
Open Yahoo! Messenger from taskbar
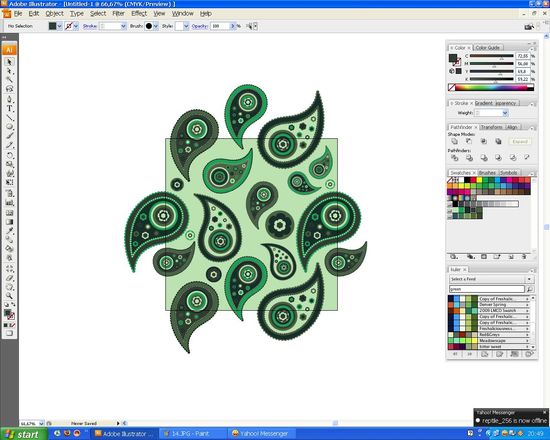(x=262, y=434)
